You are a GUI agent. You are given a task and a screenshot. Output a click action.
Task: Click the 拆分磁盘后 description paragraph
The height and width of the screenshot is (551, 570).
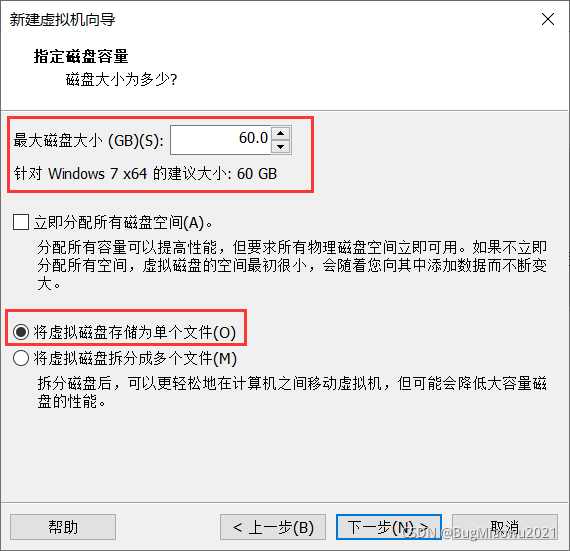pos(292,392)
